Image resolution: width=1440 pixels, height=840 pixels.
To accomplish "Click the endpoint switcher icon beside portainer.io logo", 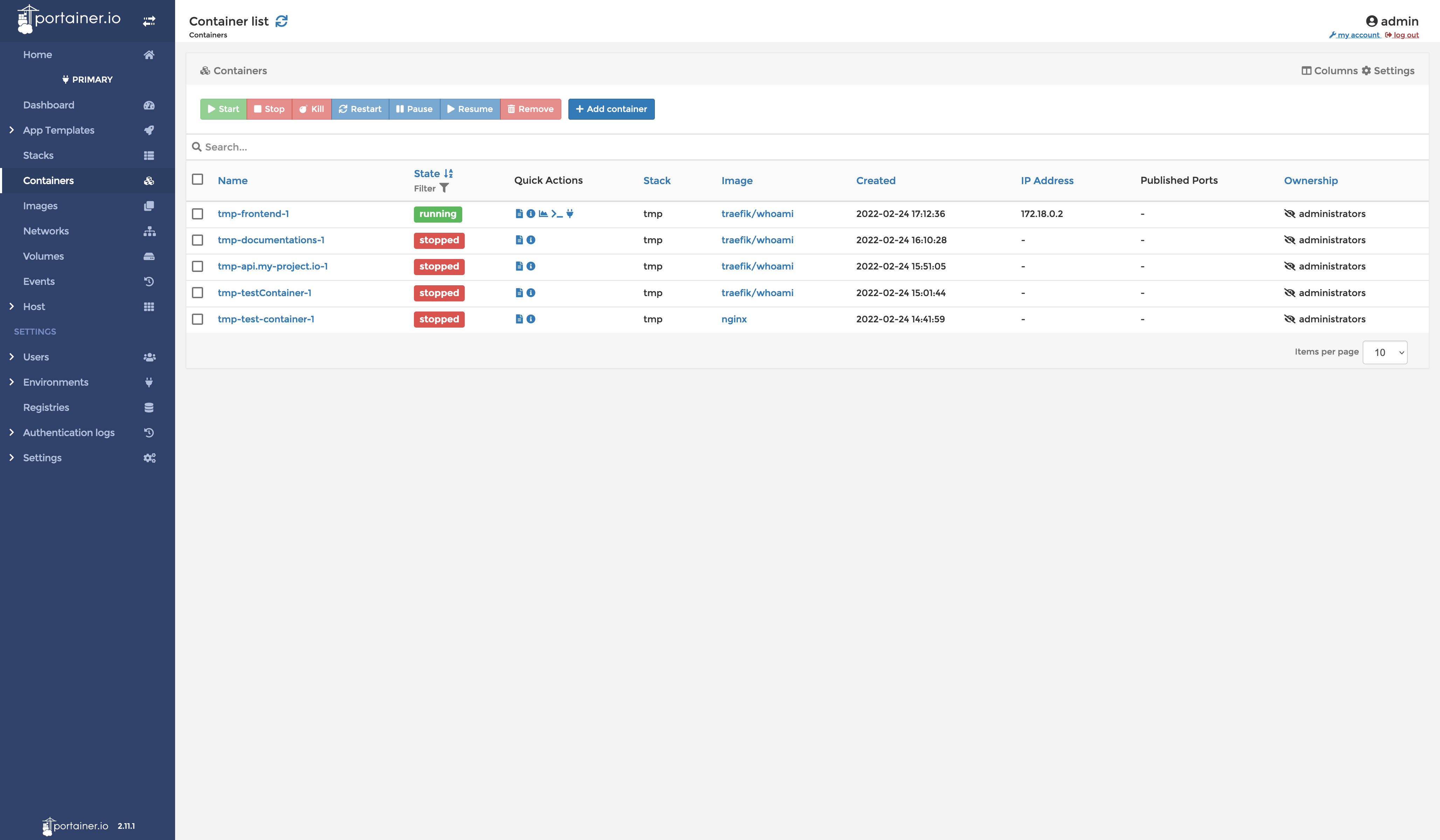I will pyautogui.click(x=149, y=21).
